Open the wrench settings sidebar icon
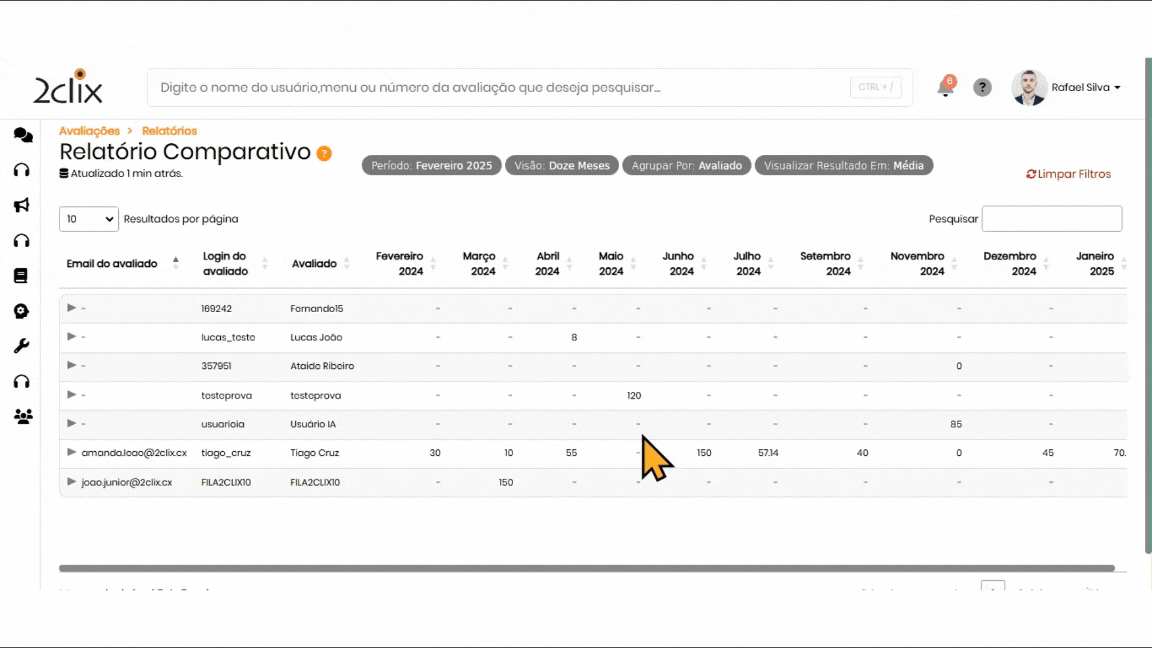Screen dimensions: 1152x648 click(21, 346)
